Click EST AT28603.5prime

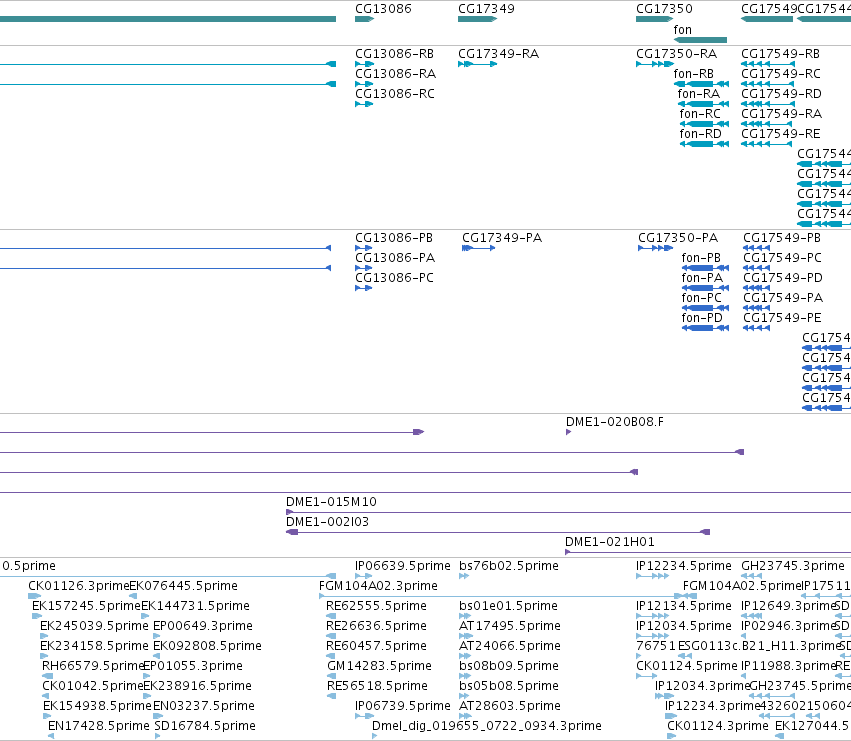tap(510, 706)
